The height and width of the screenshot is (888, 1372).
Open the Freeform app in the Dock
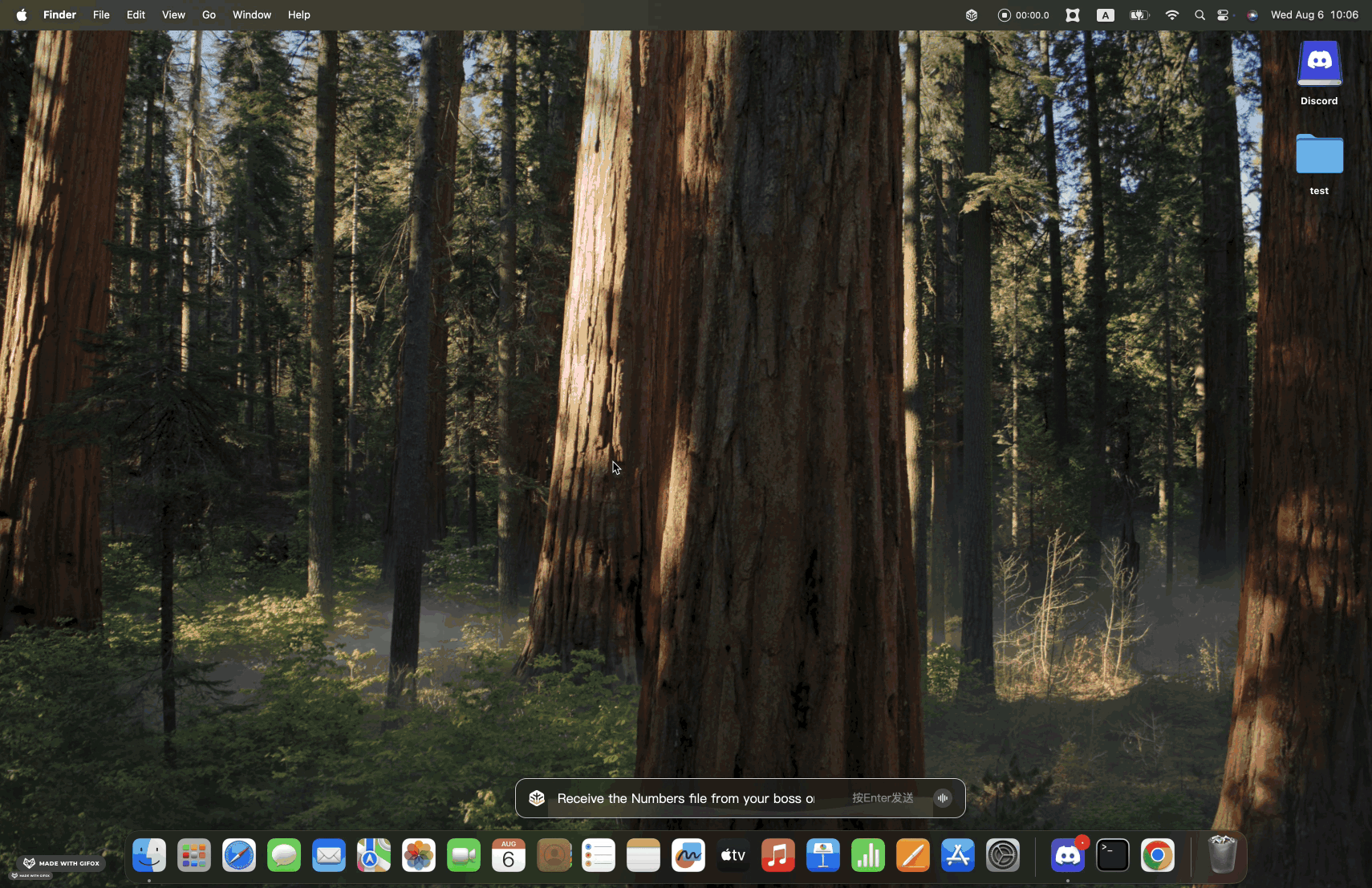[688, 854]
